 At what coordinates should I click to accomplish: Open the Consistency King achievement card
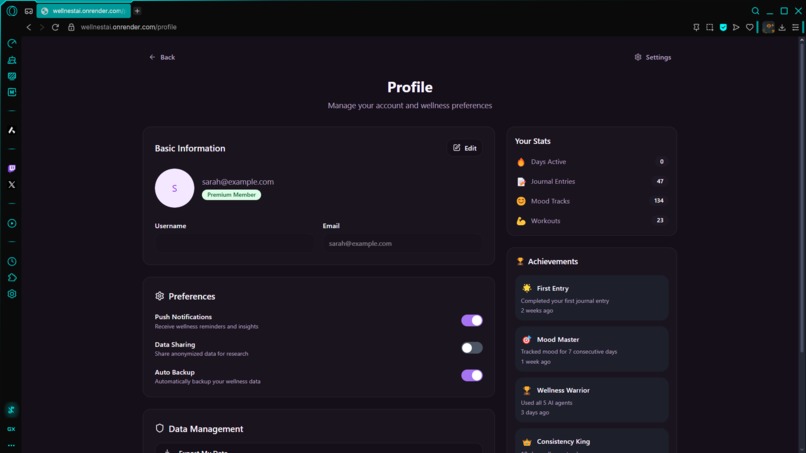[592, 441]
